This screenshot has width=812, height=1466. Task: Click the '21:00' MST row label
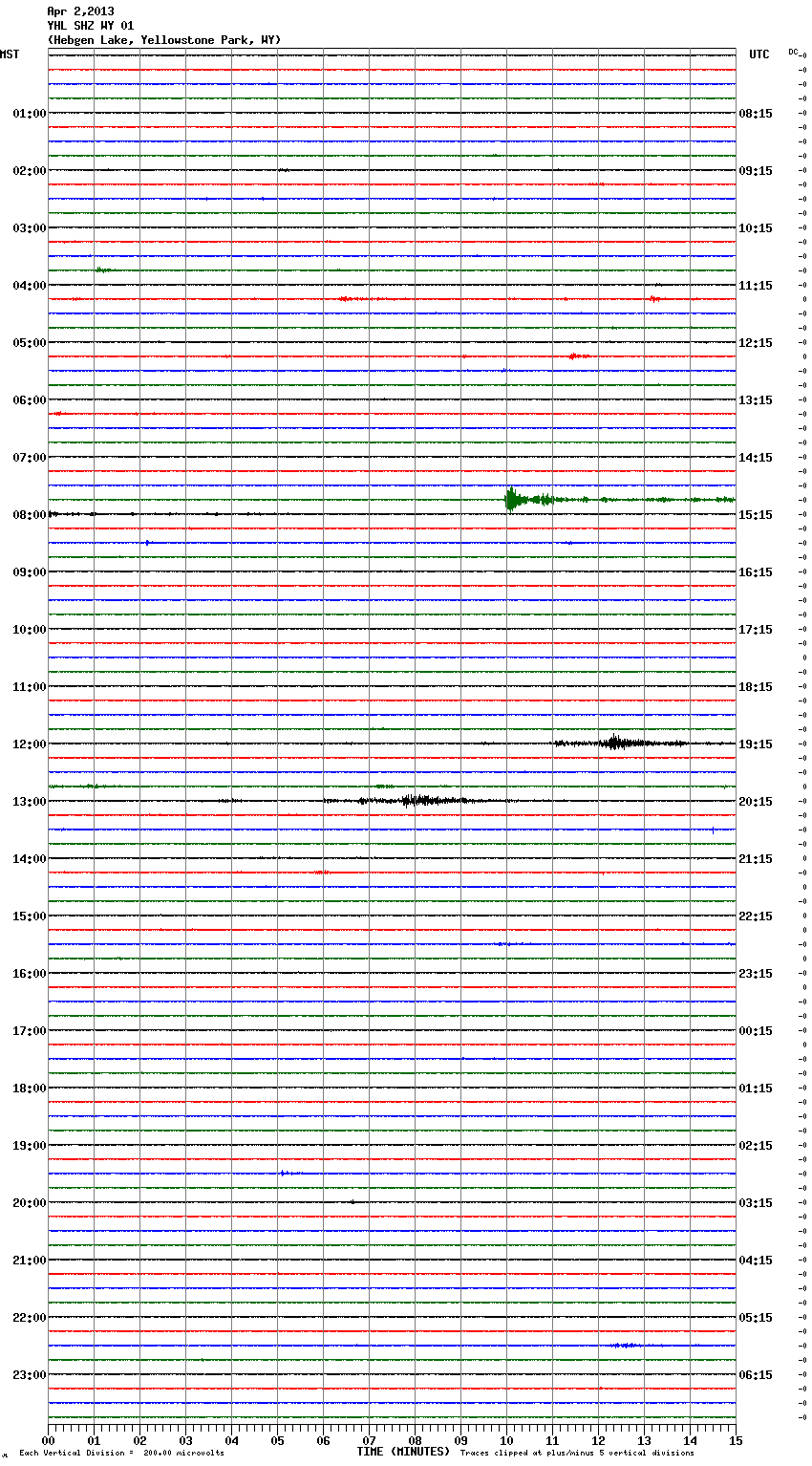coord(30,1261)
